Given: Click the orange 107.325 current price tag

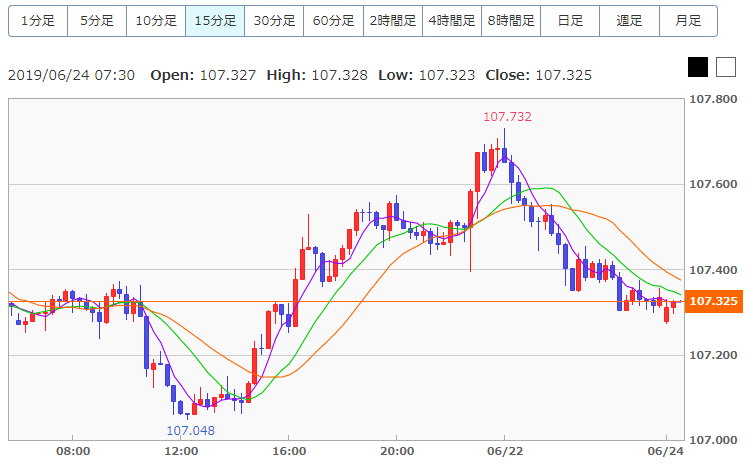Looking at the screenshot, I should (x=713, y=301).
